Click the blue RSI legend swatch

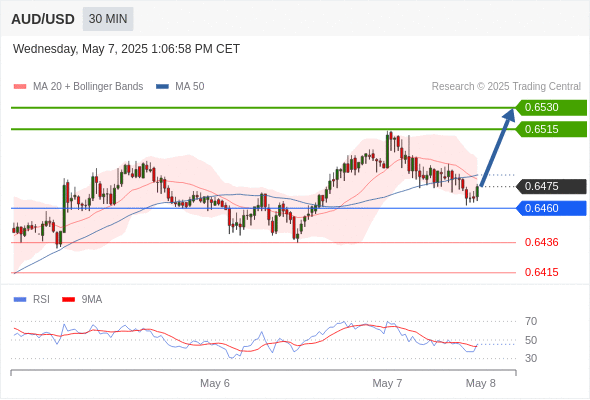click(20, 300)
